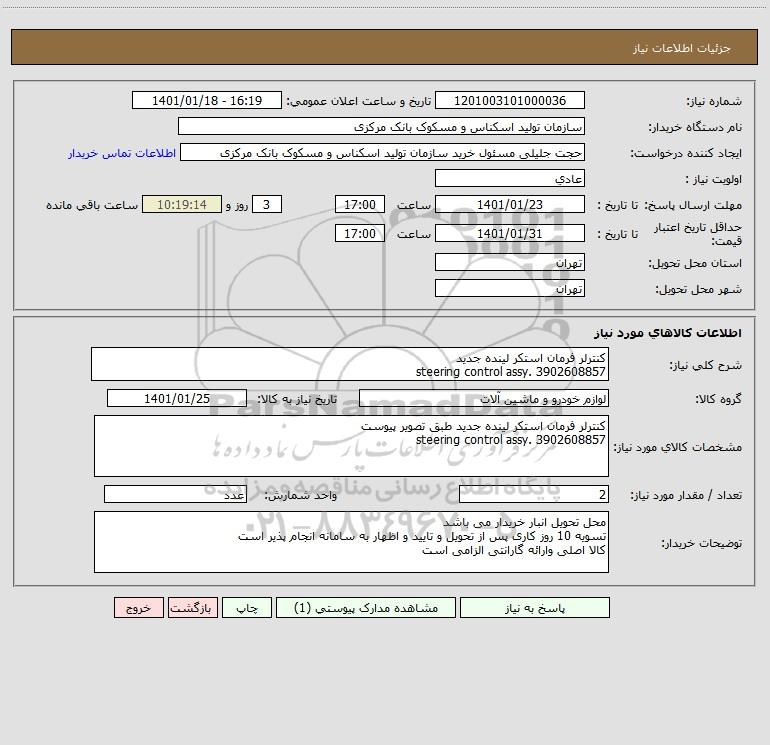
Task: Click the 'مهلت ارسال پاسخ' label
Action: point(693,205)
